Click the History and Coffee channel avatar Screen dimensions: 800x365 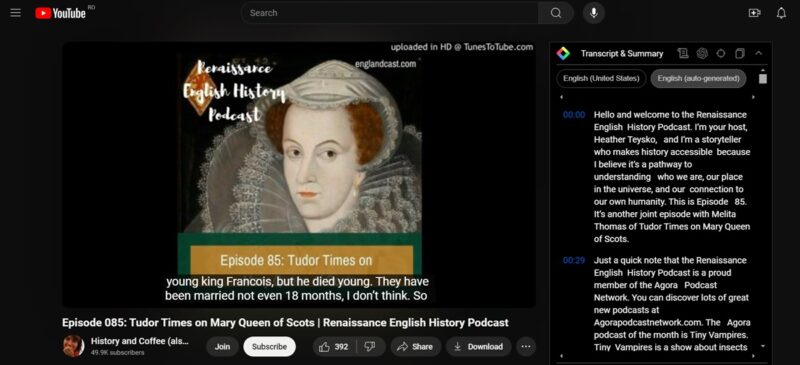pos(73,346)
